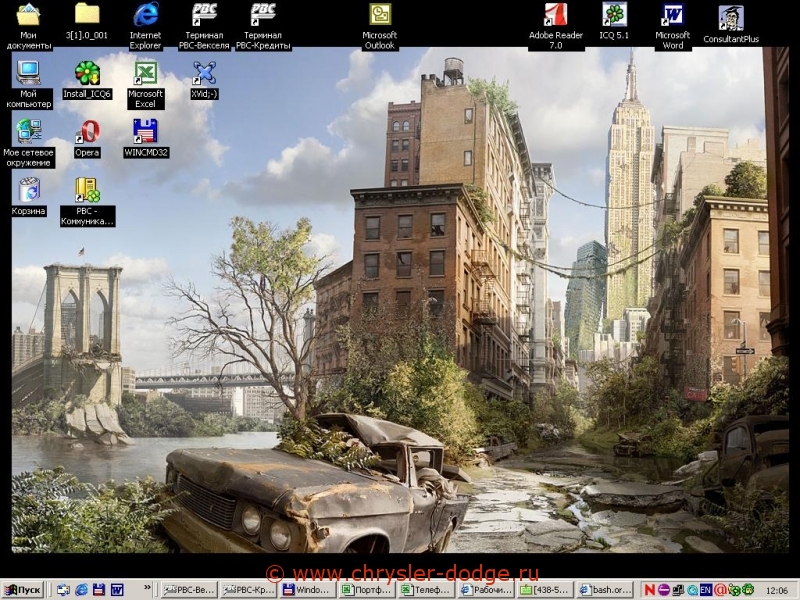Viewport: 800px width, 600px height.
Task: Select the ICQ 5.1 desktop shortcut
Action: point(614,22)
